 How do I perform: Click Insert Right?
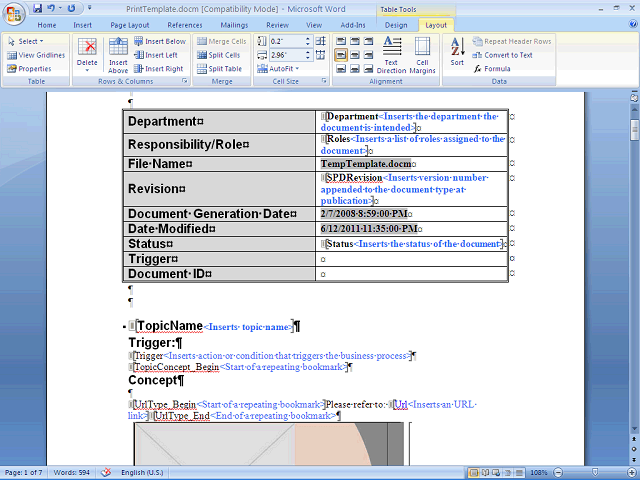(159, 69)
